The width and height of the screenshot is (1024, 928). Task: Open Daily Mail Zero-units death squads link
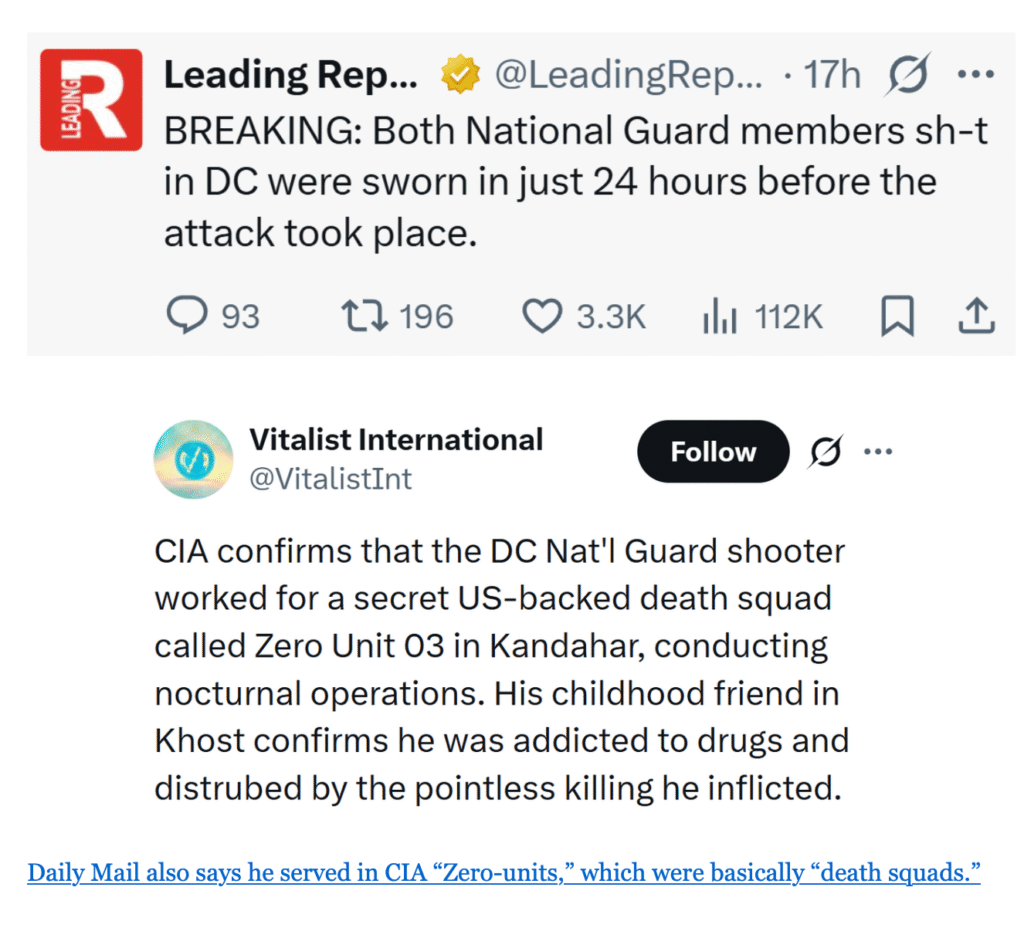pos(503,873)
